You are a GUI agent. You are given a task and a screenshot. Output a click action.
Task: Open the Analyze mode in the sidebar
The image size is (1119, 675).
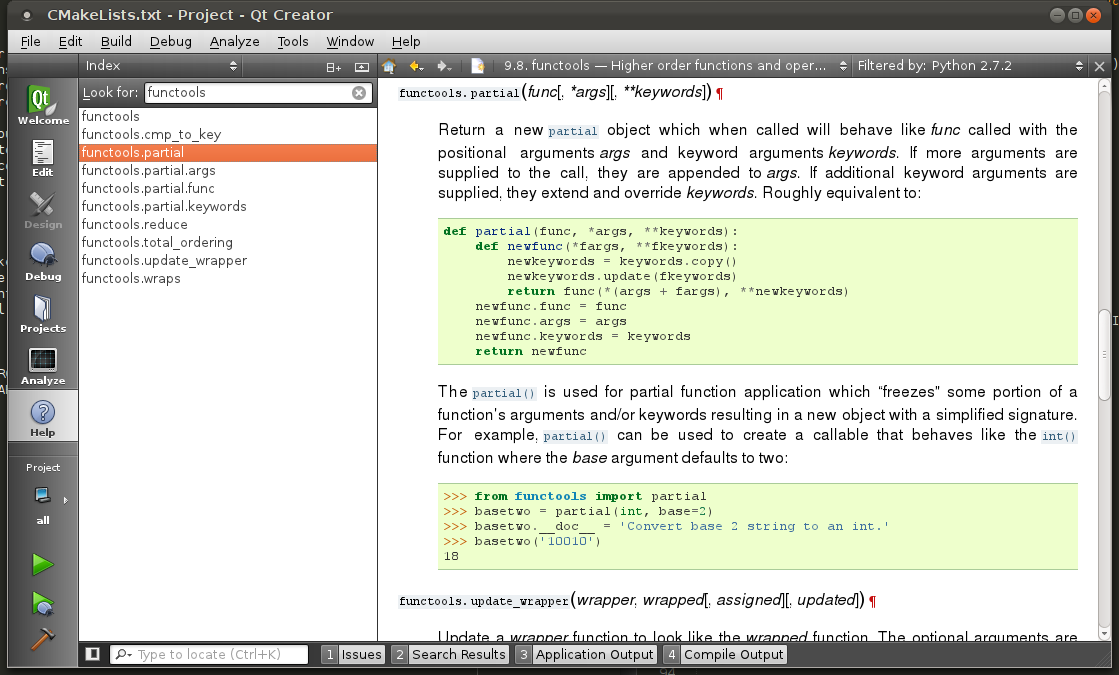42,366
